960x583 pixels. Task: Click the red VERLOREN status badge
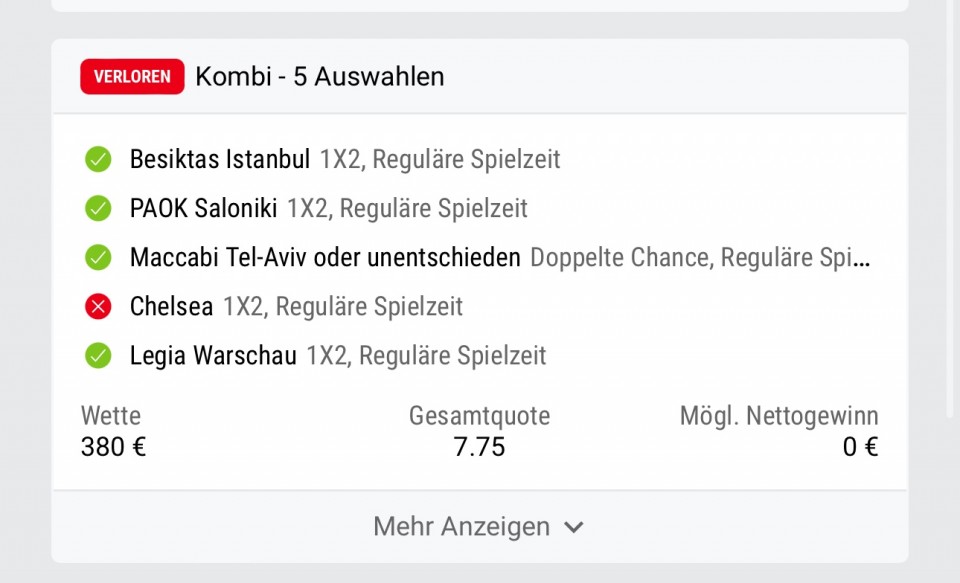click(x=132, y=77)
